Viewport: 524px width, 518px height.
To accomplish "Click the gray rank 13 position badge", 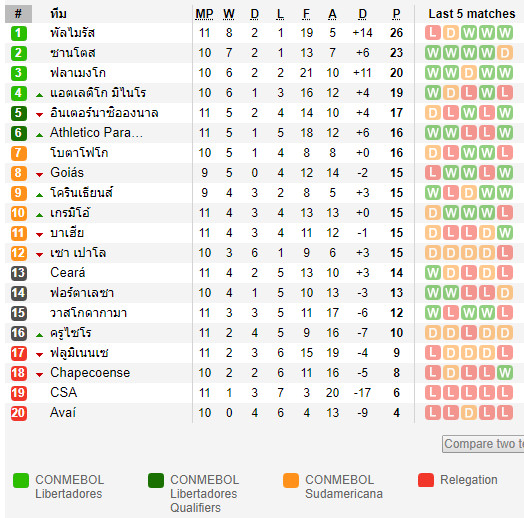I will pos(18,273).
